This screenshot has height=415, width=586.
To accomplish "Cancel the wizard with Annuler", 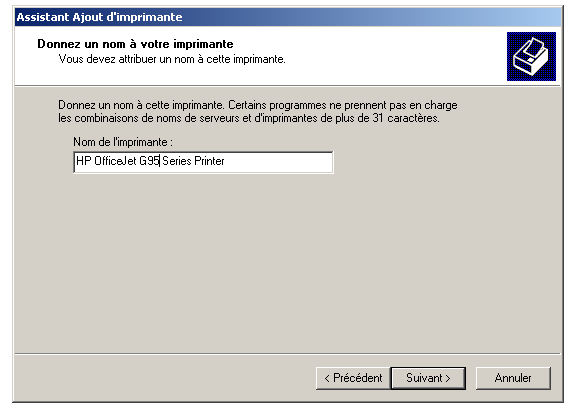I will [513, 378].
